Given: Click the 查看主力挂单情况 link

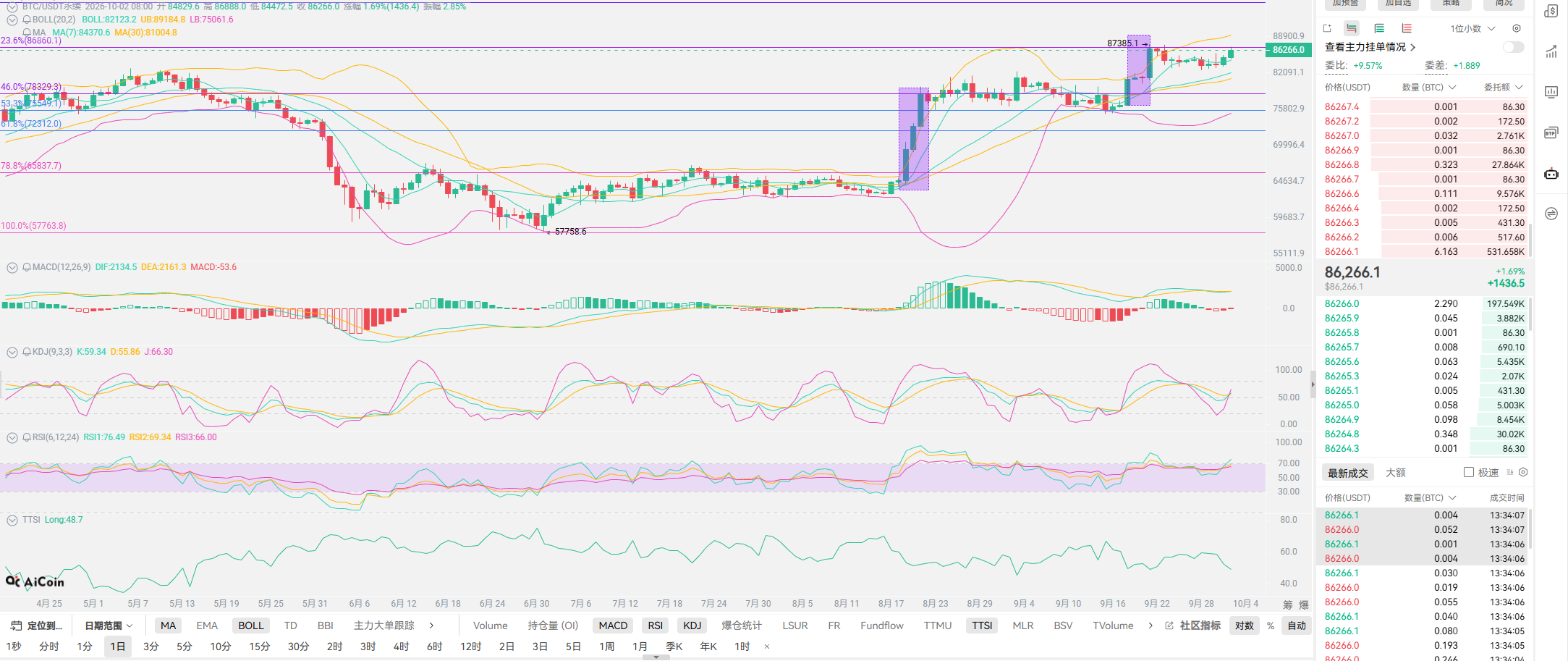Looking at the screenshot, I should pyautogui.click(x=1370, y=47).
